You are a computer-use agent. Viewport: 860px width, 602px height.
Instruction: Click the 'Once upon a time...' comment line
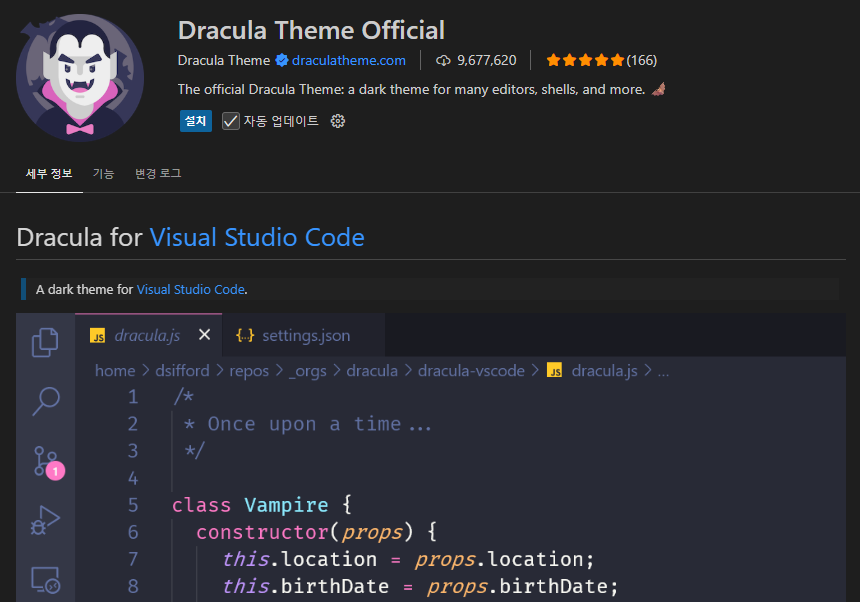click(308, 424)
